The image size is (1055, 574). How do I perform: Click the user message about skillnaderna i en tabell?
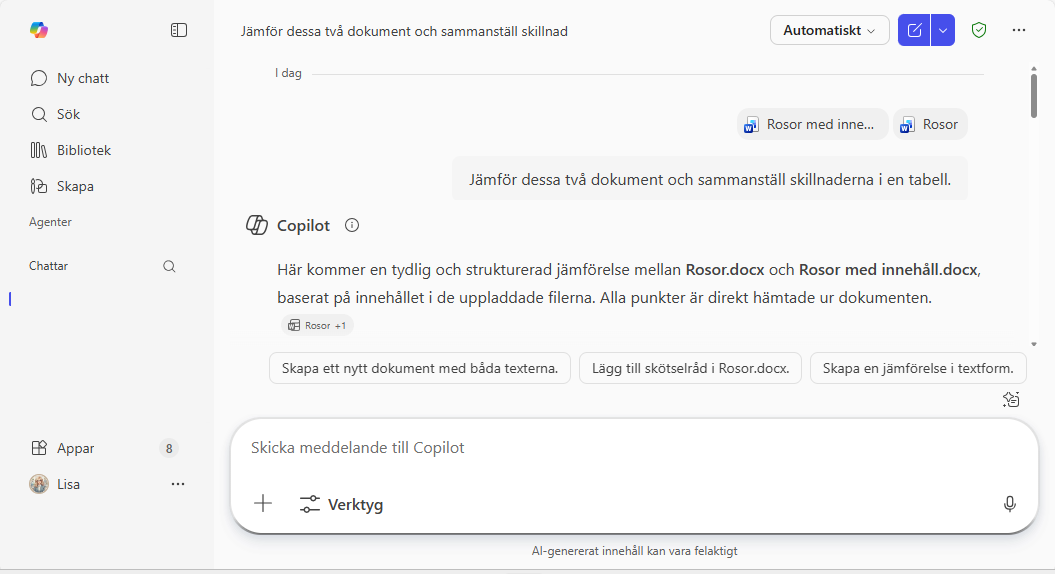(x=710, y=180)
